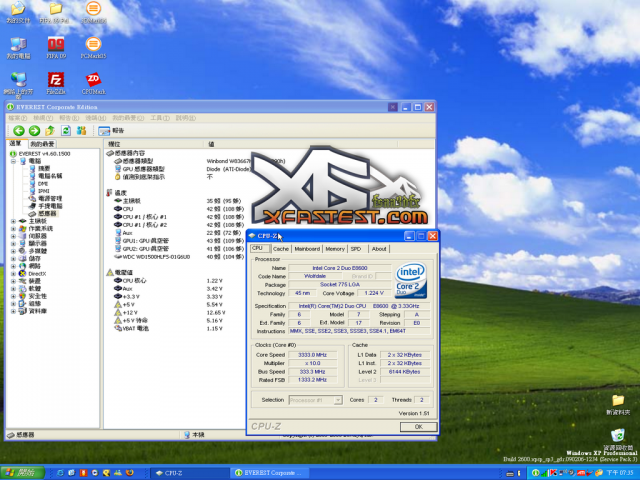
Task: Click the 電壓值 voltage warning section icon
Action: click(110, 272)
